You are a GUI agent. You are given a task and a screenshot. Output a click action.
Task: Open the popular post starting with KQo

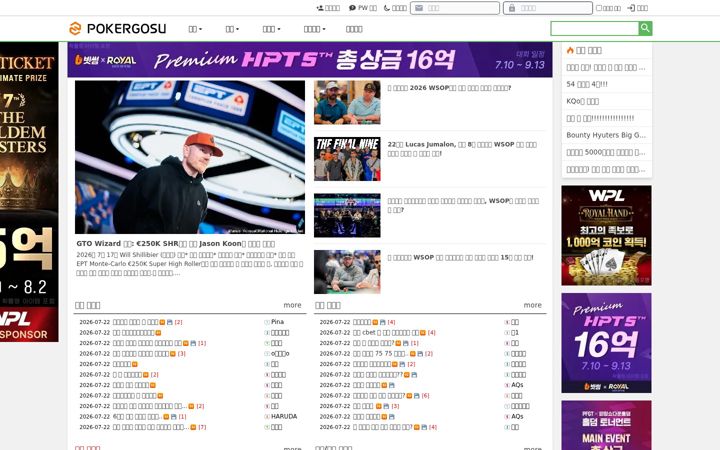point(582,101)
